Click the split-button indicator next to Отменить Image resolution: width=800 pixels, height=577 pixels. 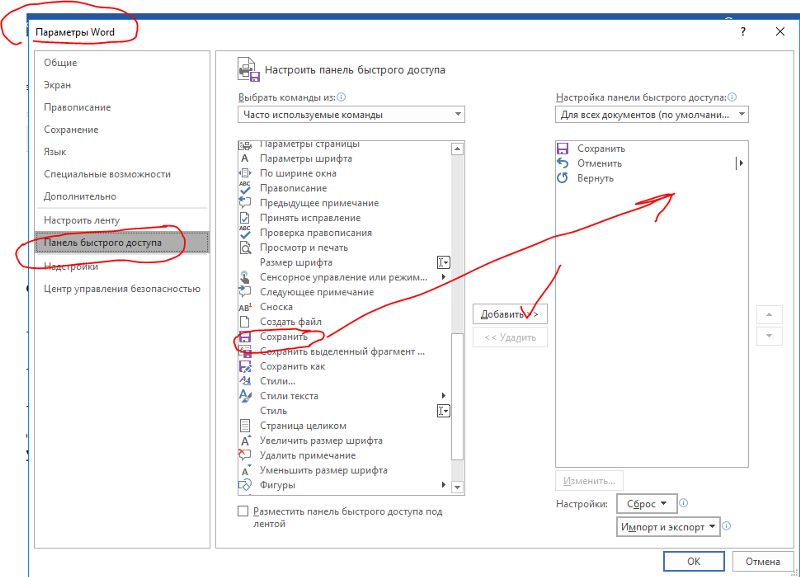(x=740, y=163)
